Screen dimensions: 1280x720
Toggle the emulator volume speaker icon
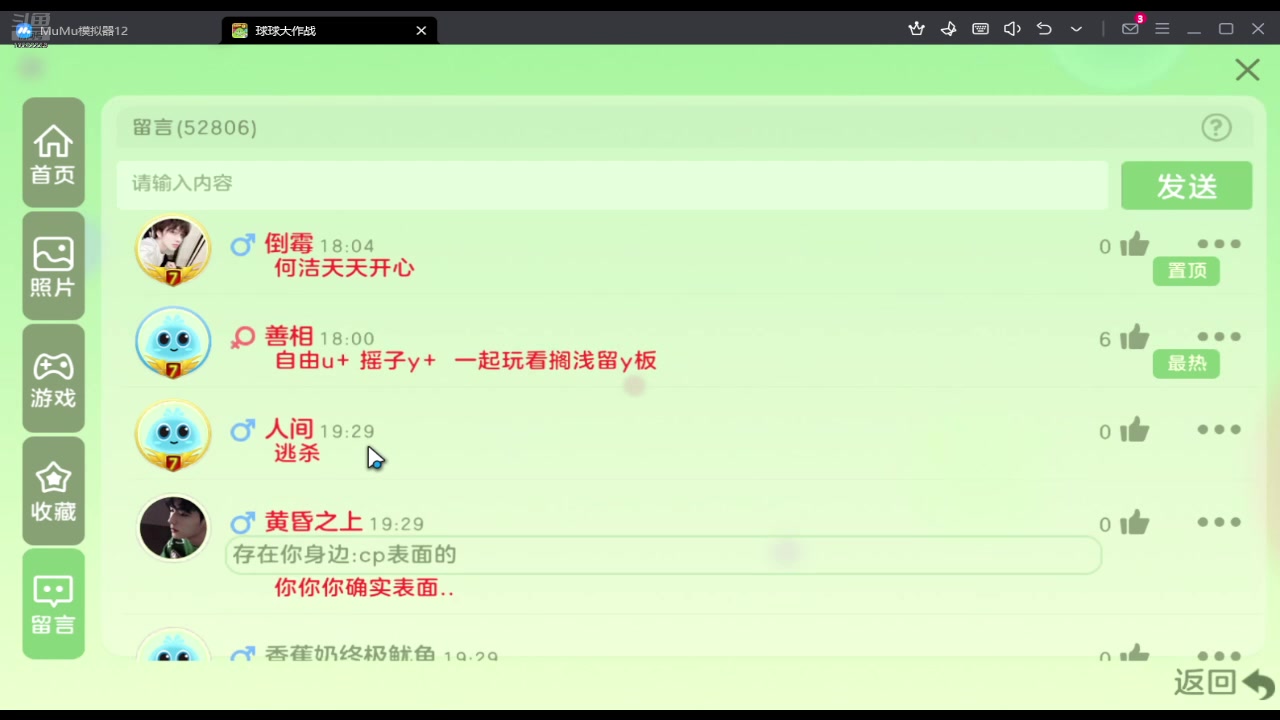(x=1012, y=29)
